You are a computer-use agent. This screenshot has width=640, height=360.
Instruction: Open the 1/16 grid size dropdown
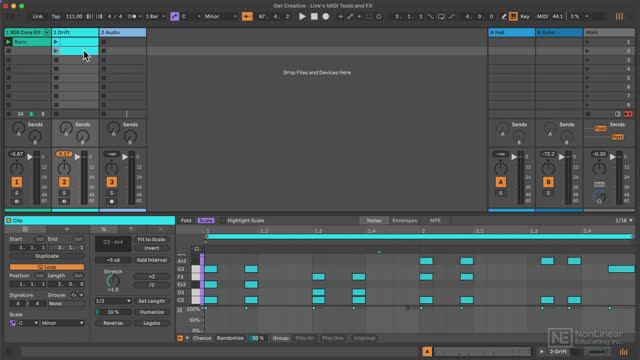[x=624, y=220]
